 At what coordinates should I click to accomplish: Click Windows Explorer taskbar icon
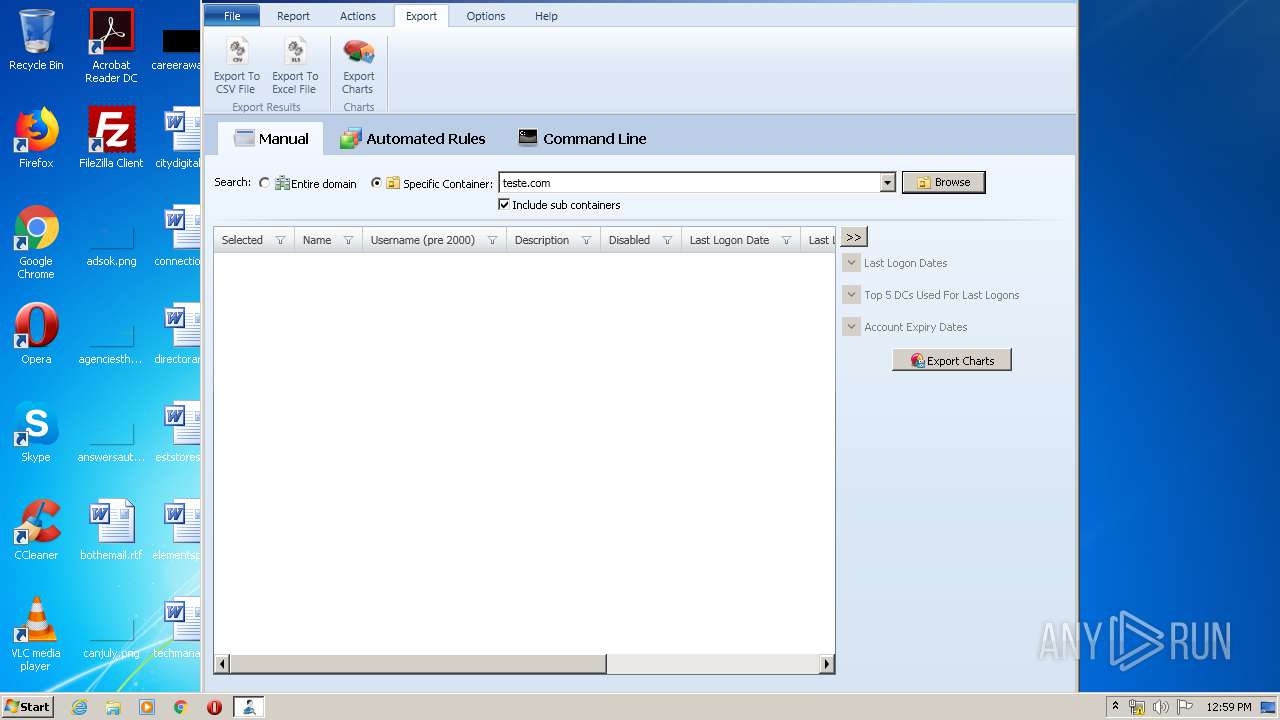[113, 707]
